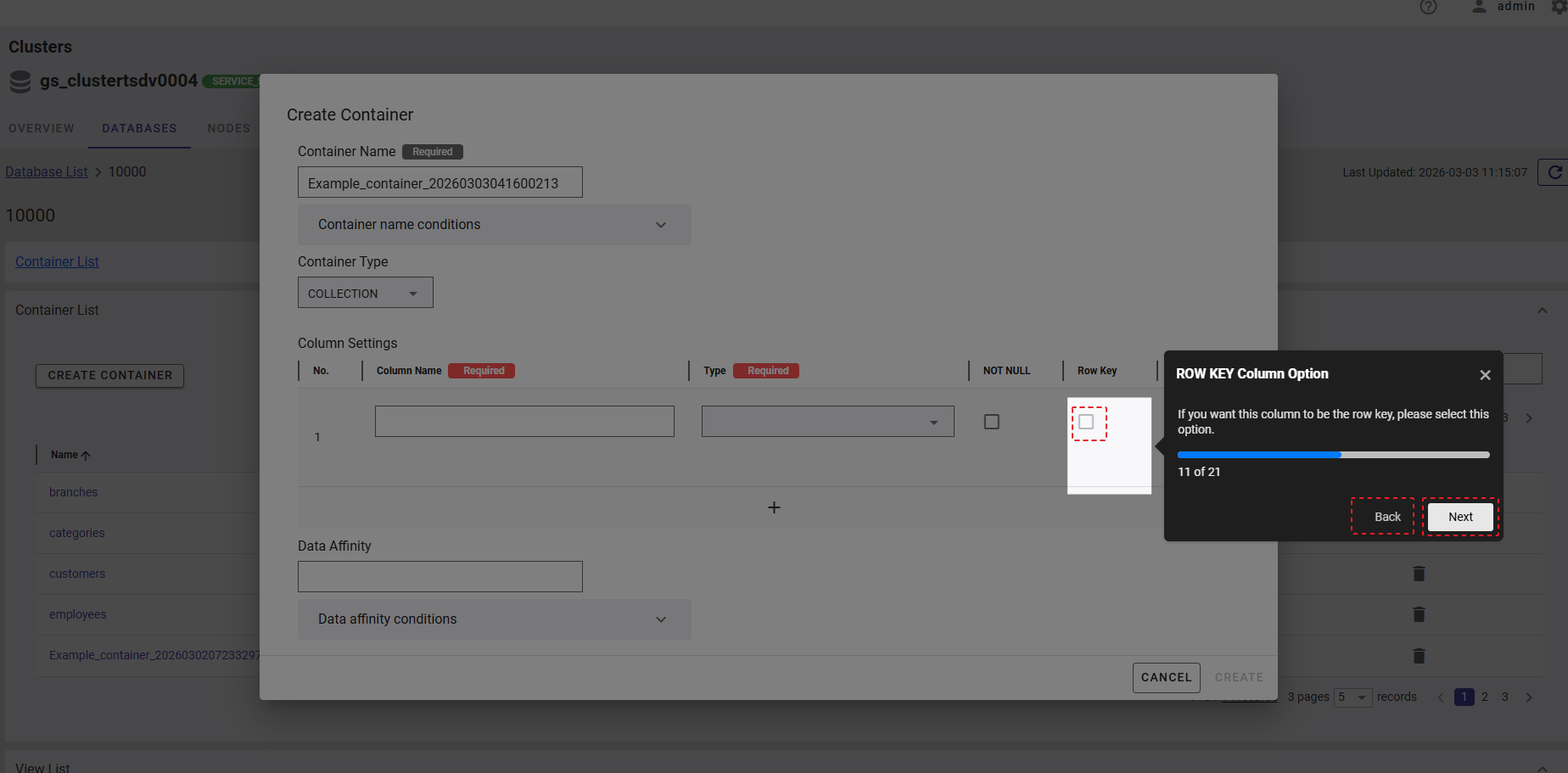The height and width of the screenshot is (773, 1568).
Task: Click trash icon in employees row
Action: pyautogui.click(x=1419, y=614)
